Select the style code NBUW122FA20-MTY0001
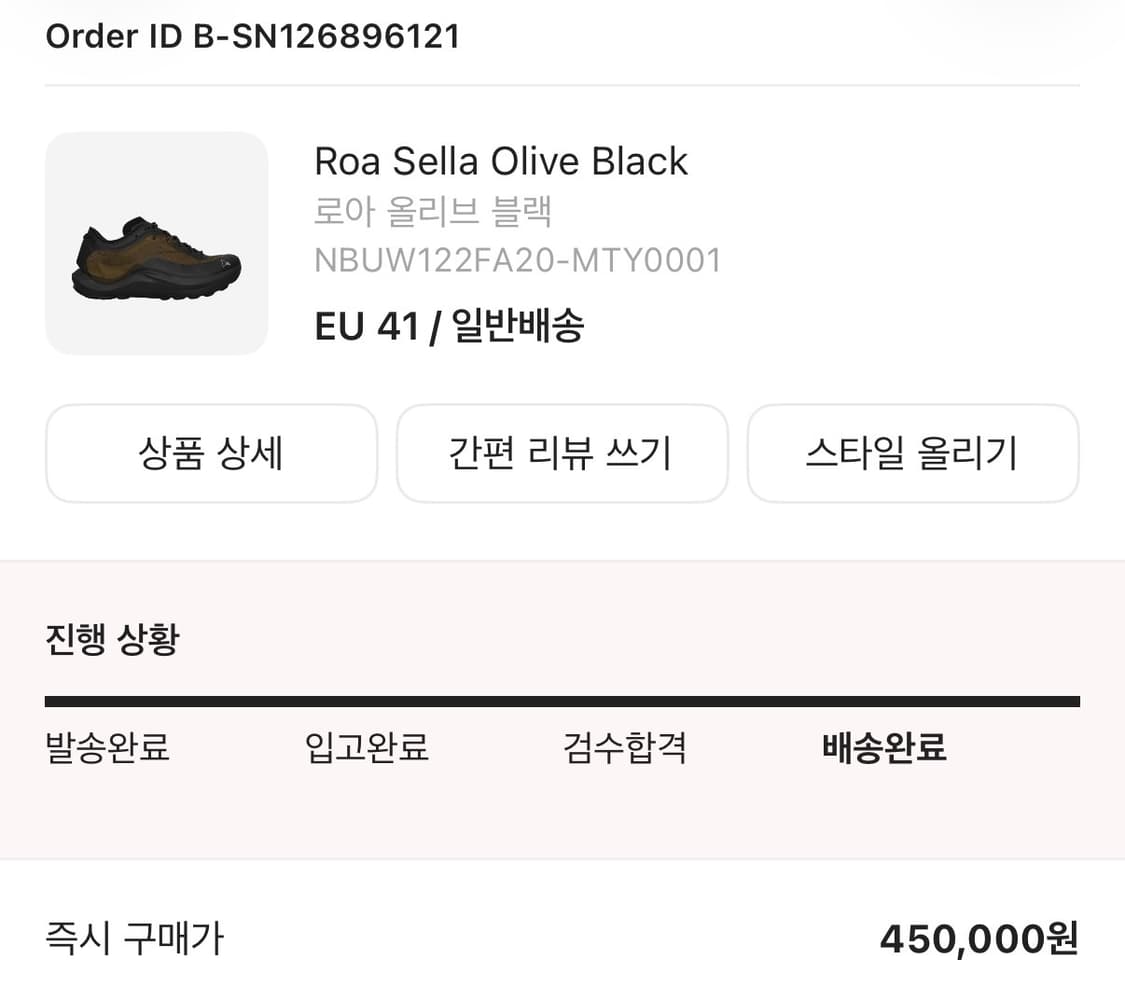The image size is (1125, 988). click(x=519, y=259)
